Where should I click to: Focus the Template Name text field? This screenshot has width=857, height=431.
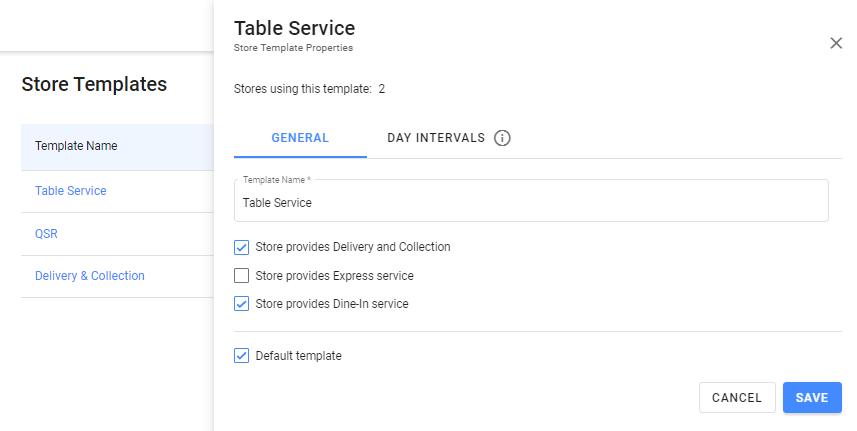(x=530, y=202)
